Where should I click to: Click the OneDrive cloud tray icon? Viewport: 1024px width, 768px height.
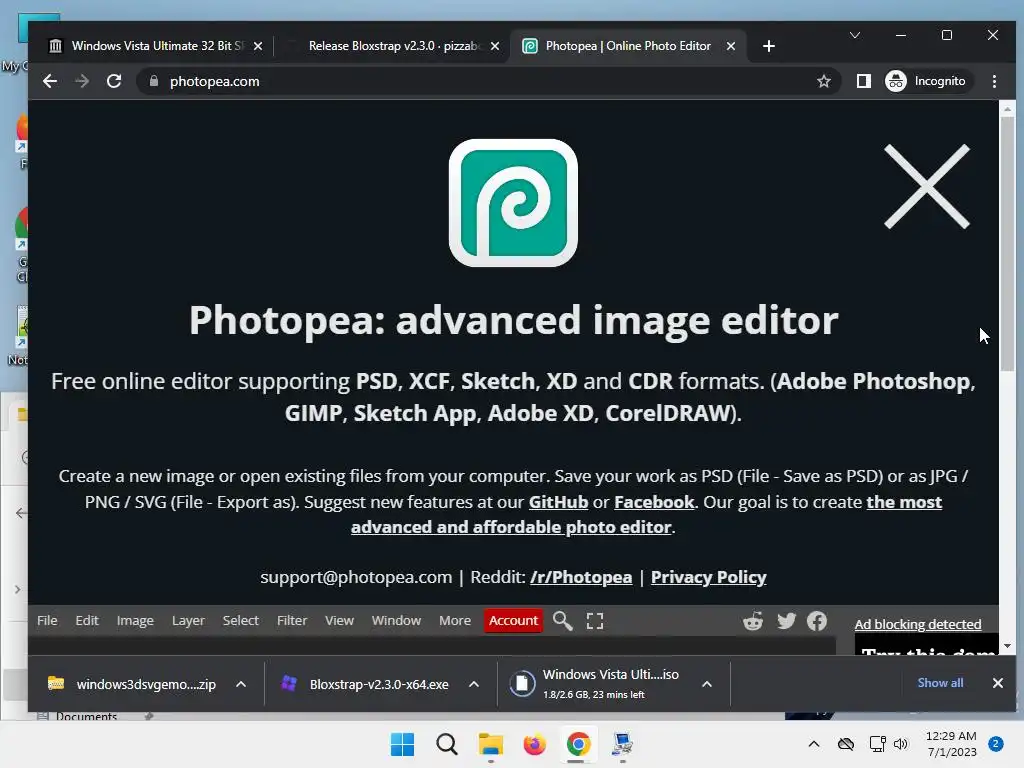pyautogui.click(x=846, y=744)
